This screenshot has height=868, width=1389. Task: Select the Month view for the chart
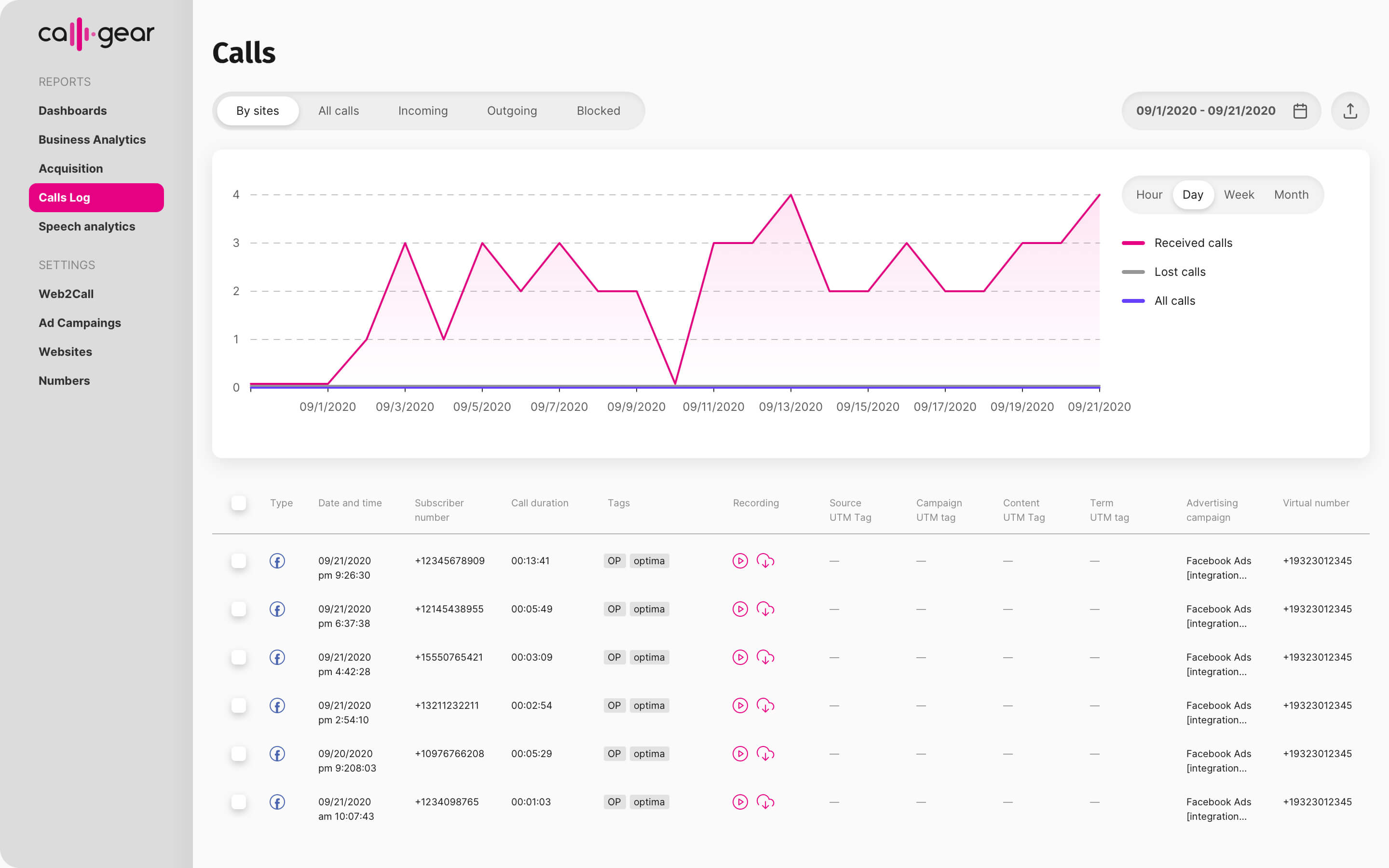click(1291, 195)
